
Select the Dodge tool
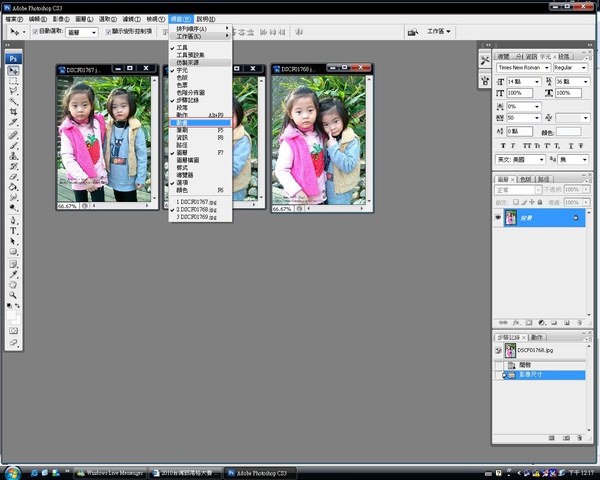[x=13, y=207]
